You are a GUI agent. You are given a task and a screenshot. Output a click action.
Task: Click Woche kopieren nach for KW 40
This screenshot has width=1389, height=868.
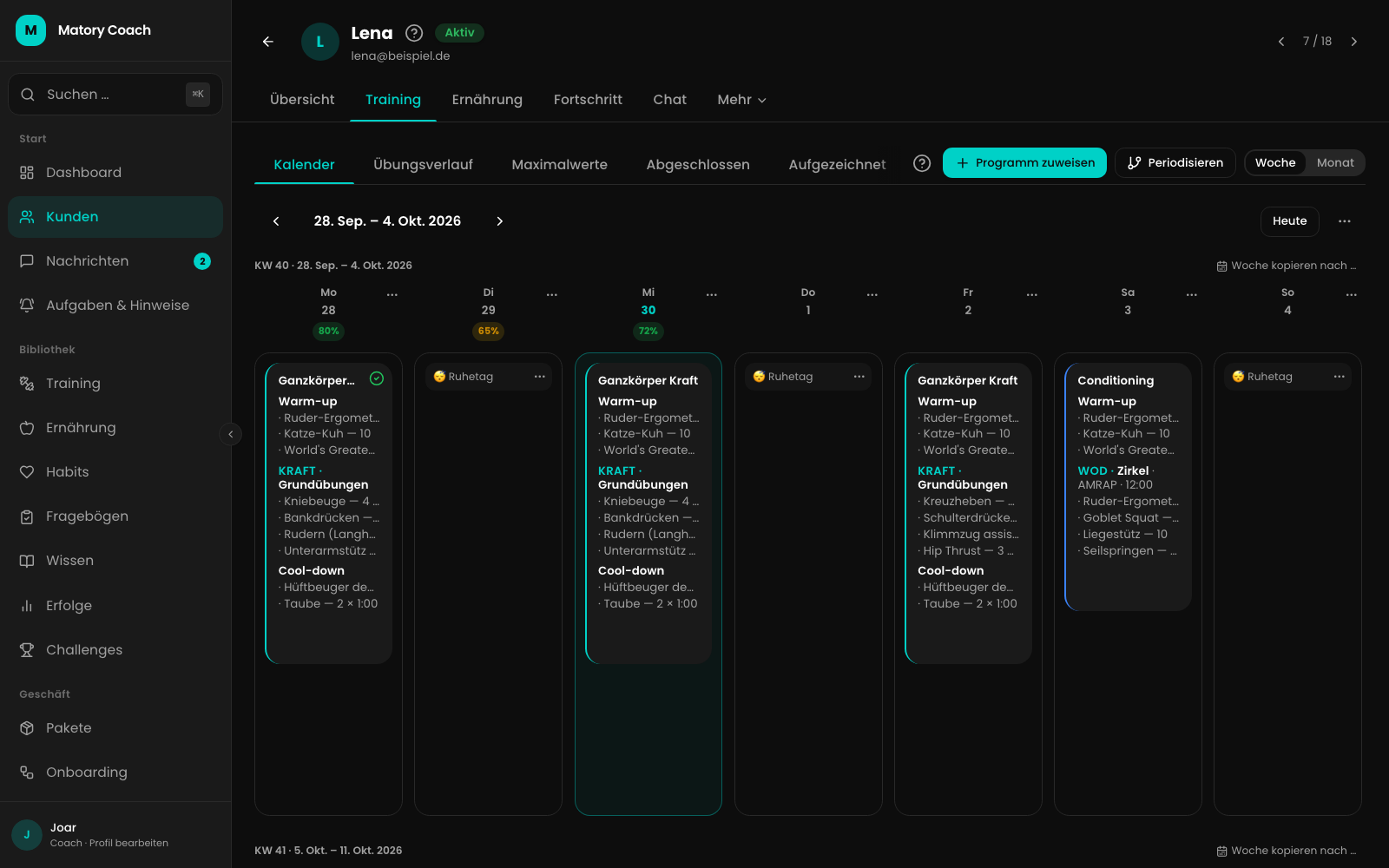click(1287, 266)
